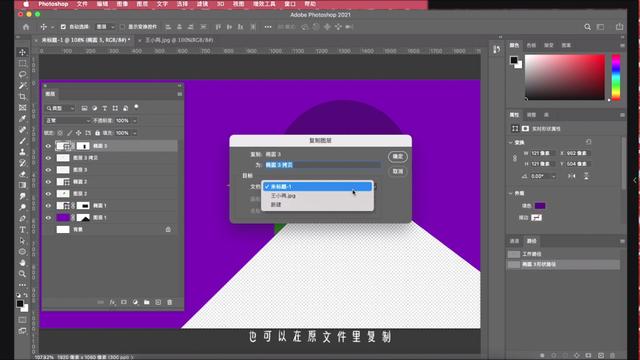Select the Hand tool
The height and width of the screenshot is (360, 640).
pyautogui.click(x=22, y=262)
